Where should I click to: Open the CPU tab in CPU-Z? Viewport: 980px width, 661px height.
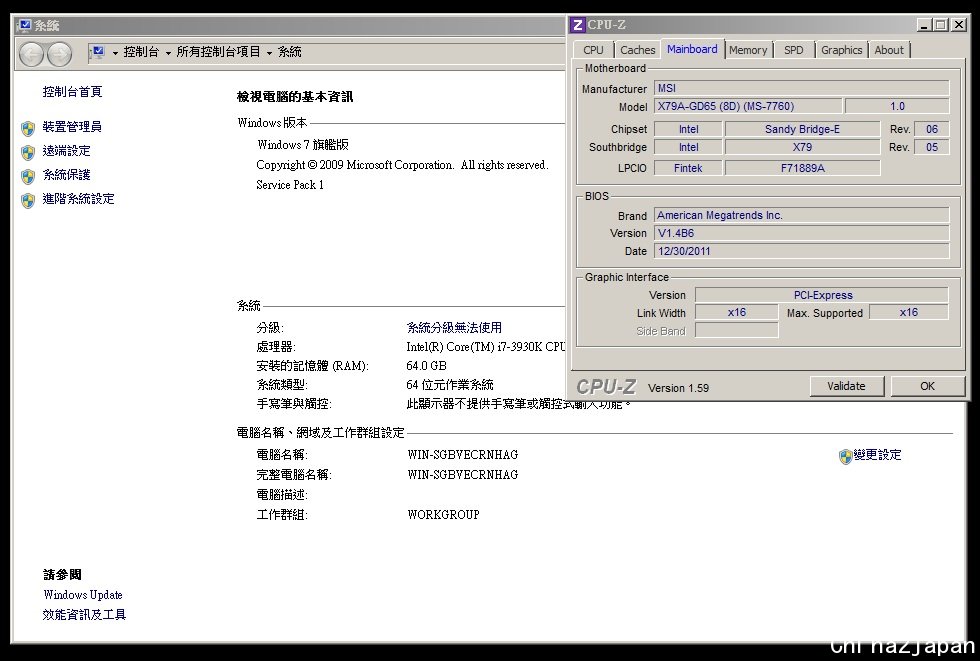pos(593,50)
